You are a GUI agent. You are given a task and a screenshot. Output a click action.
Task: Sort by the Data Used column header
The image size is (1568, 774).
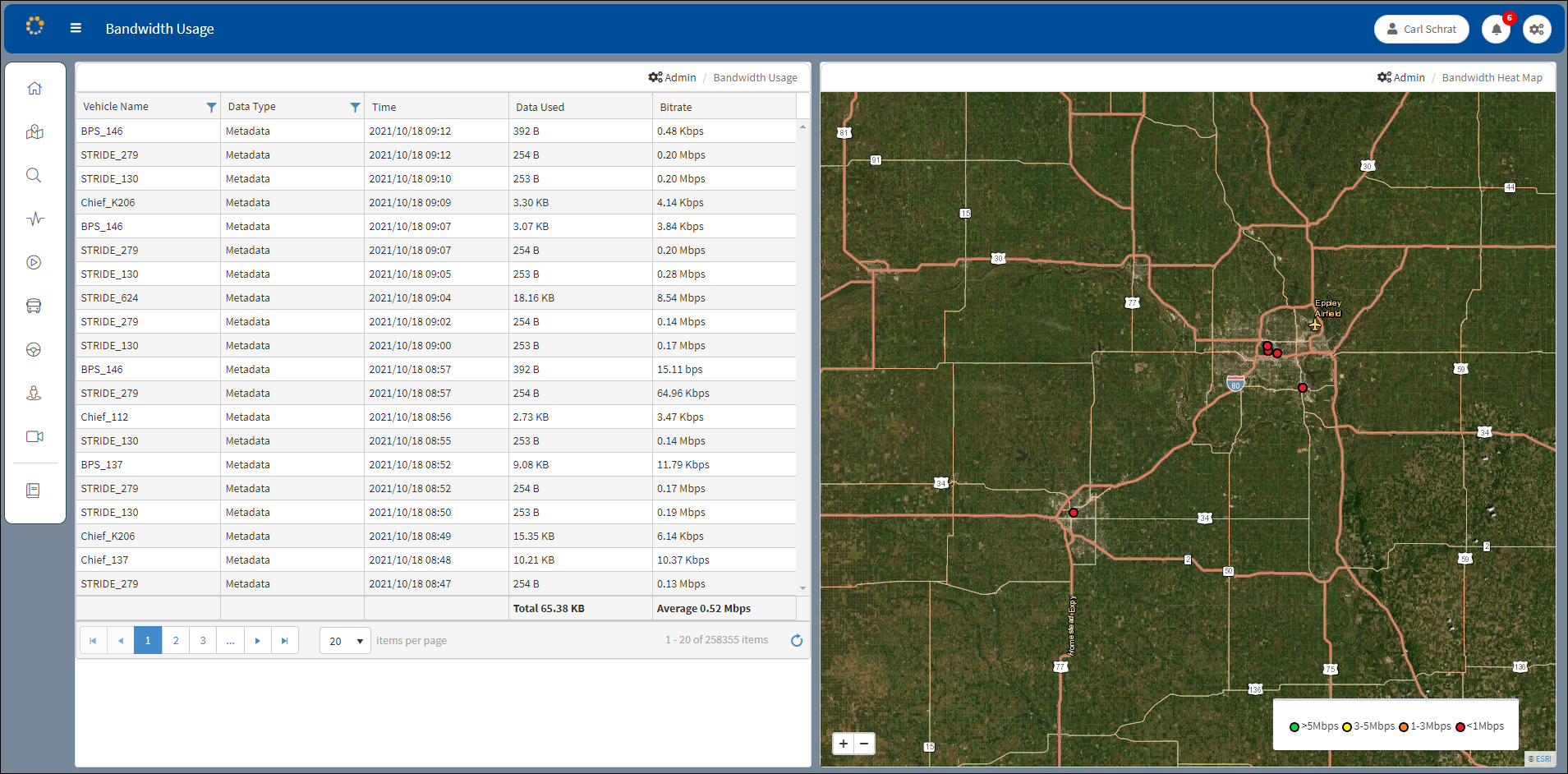(x=540, y=107)
